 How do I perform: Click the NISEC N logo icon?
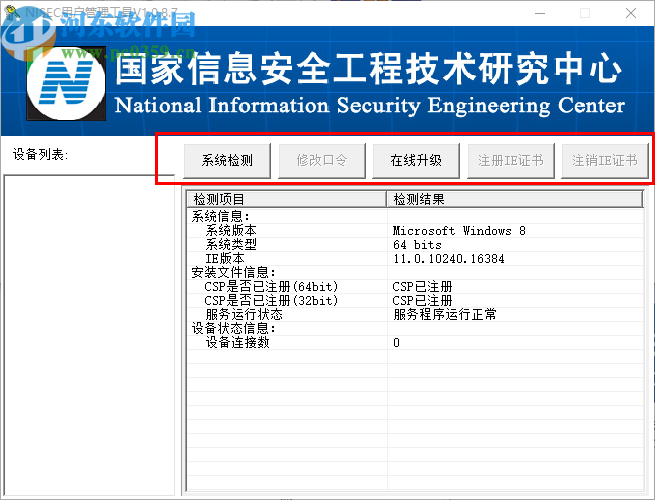coord(66,83)
